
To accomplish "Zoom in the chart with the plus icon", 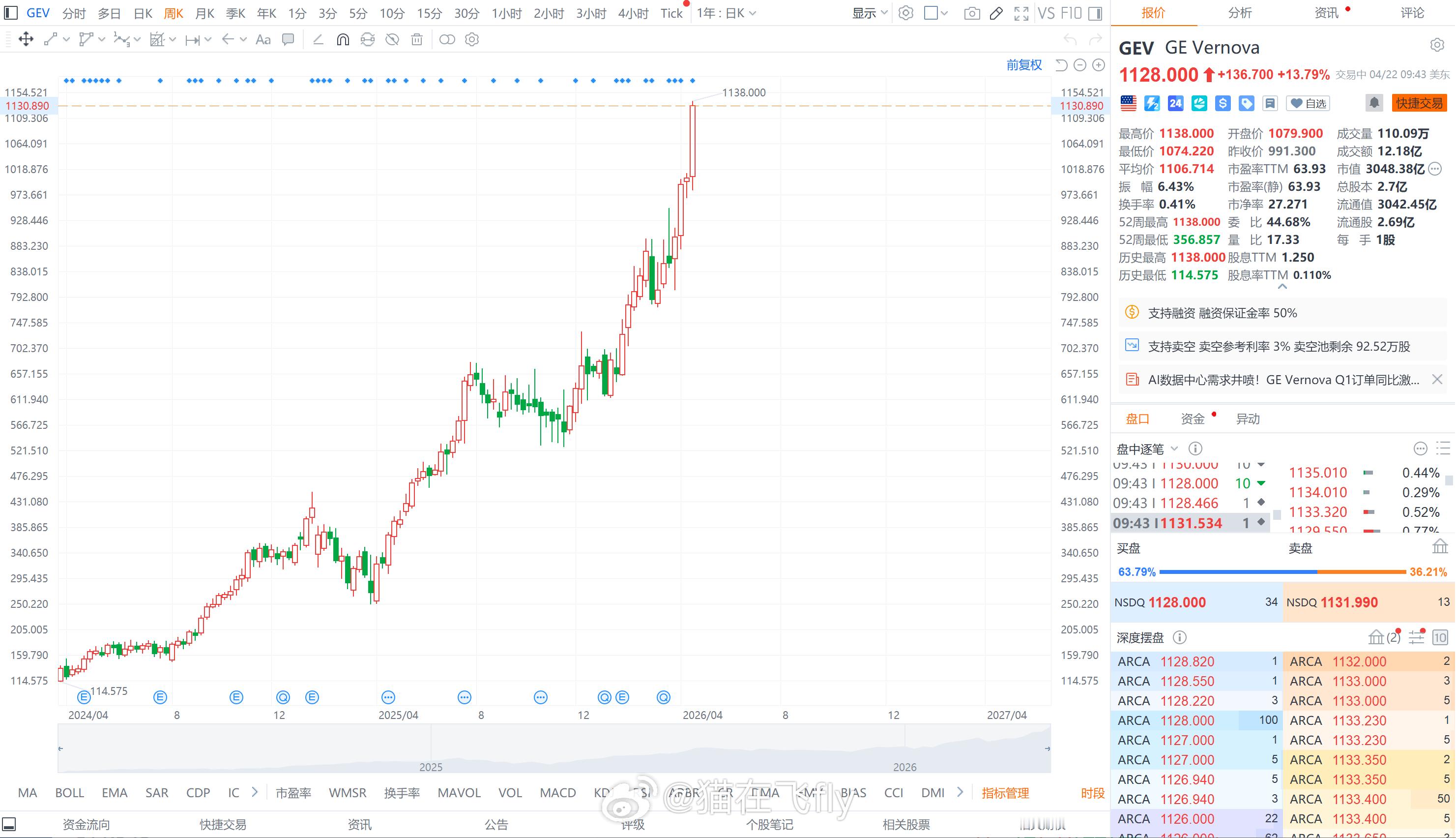I will 1098,65.
